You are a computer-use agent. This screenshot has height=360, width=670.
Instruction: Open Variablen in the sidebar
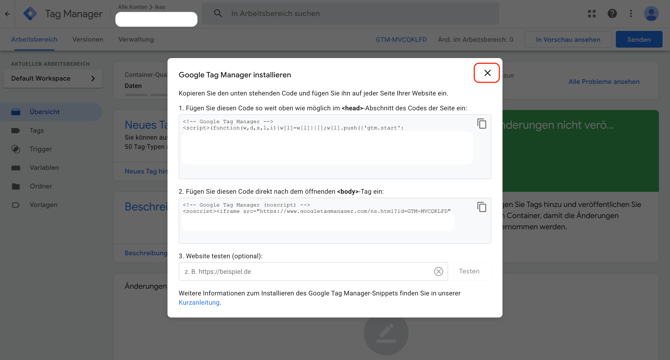click(44, 167)
